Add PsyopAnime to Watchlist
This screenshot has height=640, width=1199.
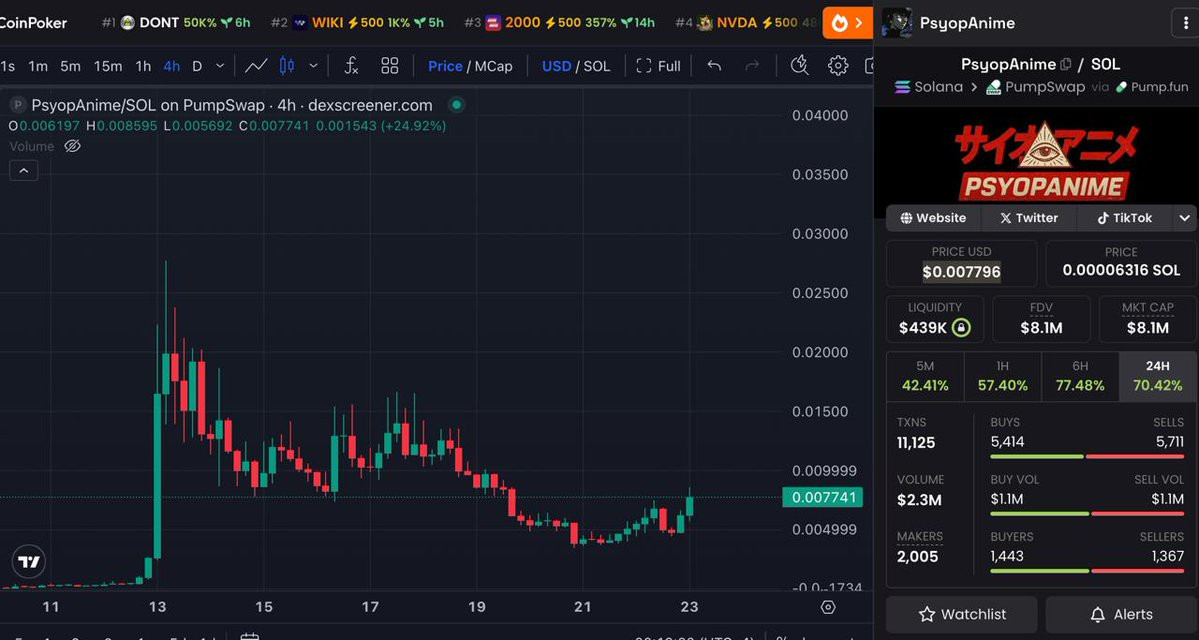click(962, 614)
